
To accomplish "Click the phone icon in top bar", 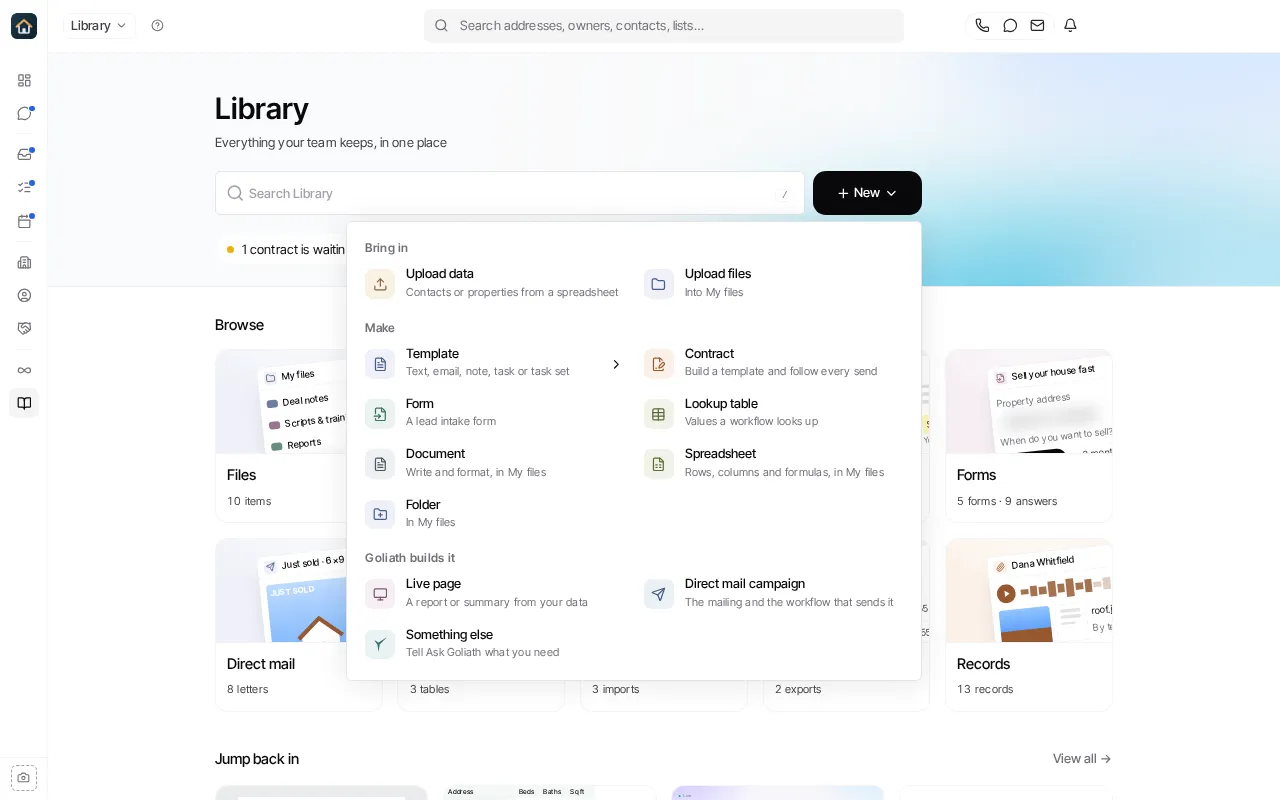I will pyautogui.click(x=982, y=25).
